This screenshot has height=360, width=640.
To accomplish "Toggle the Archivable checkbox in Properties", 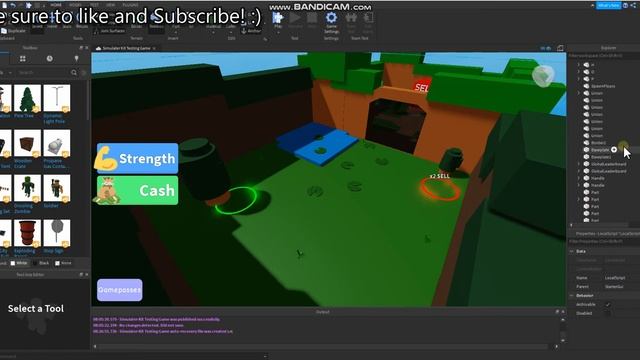I will tap(608, 304).
